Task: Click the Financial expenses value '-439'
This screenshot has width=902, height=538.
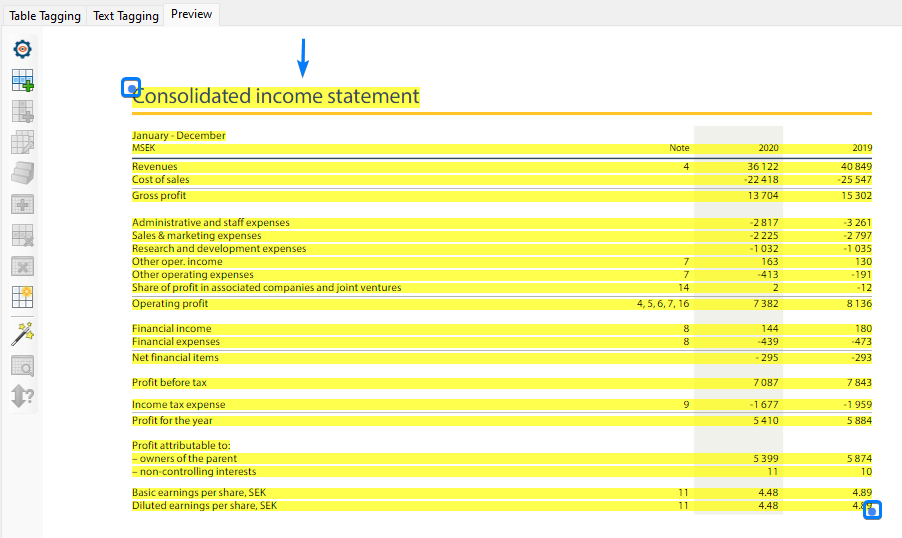Action: [x=767, y=342]
